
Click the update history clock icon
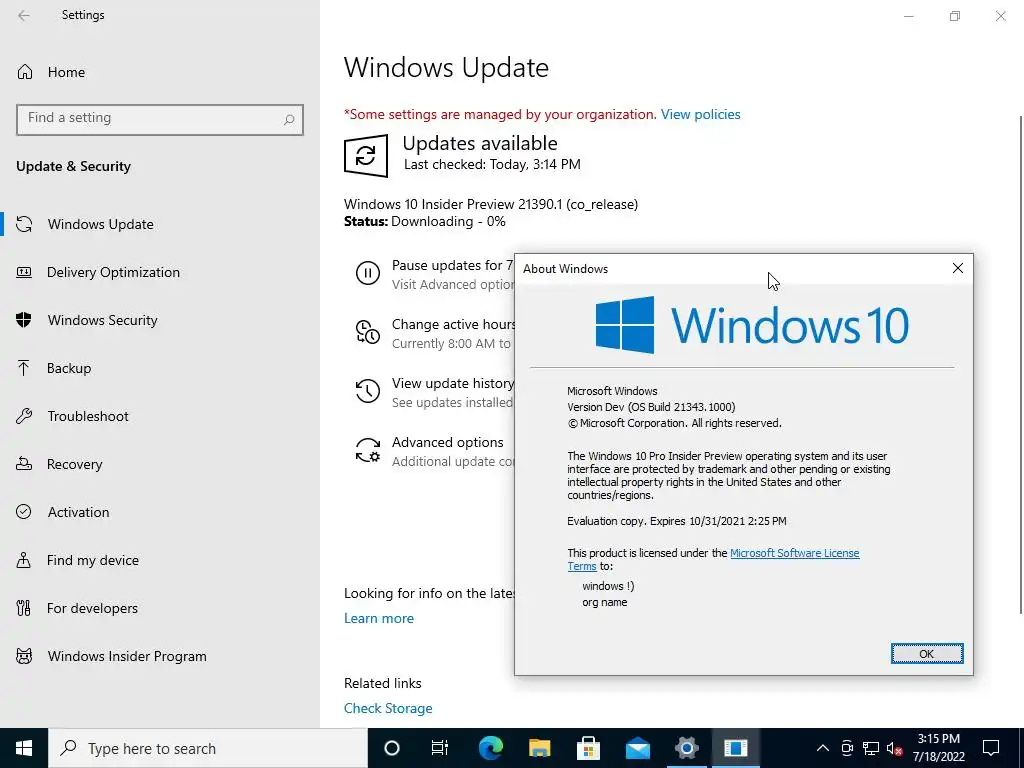(368, 391)
